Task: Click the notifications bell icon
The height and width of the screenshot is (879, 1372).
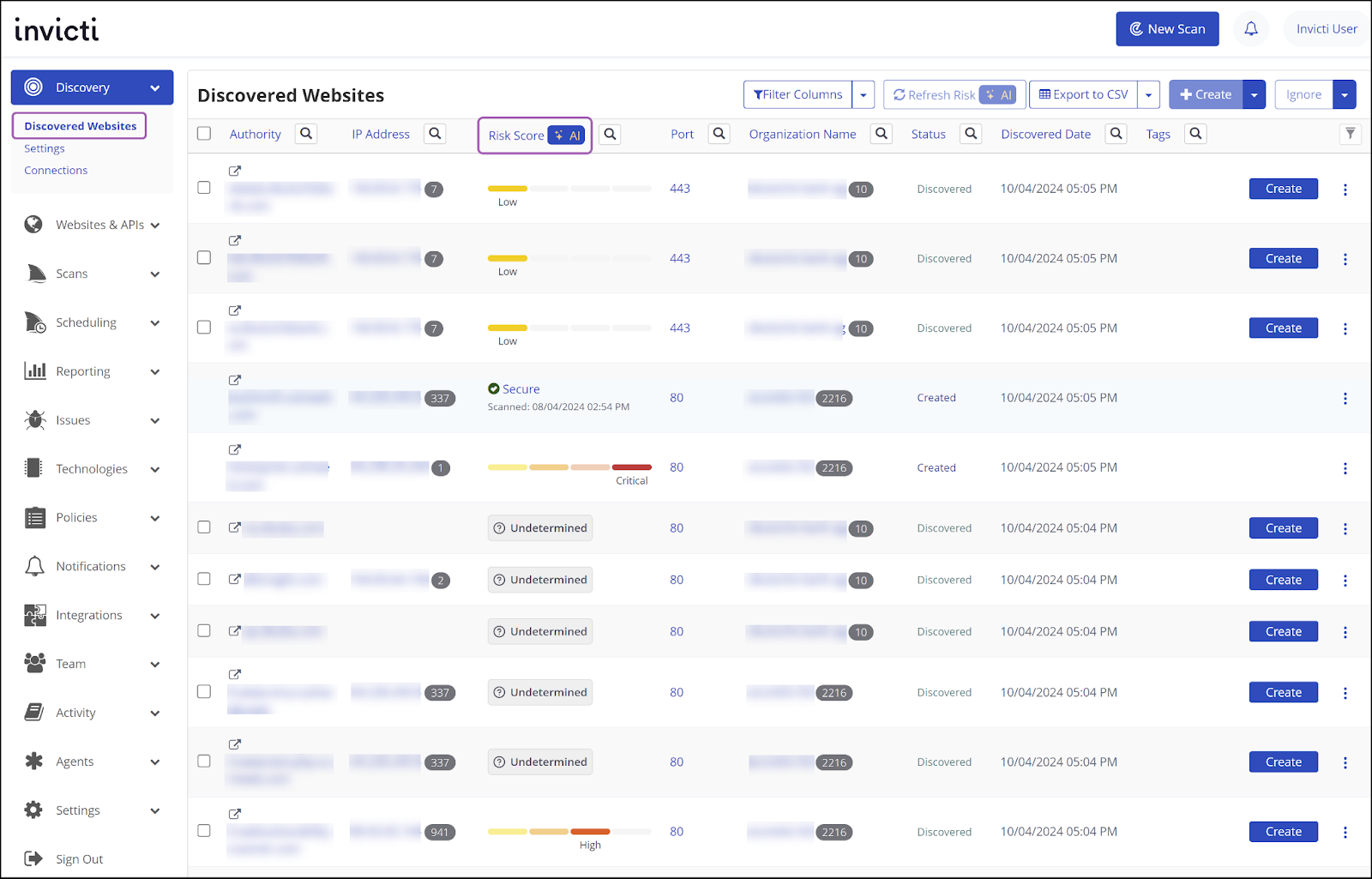Action: (1251, 28)
